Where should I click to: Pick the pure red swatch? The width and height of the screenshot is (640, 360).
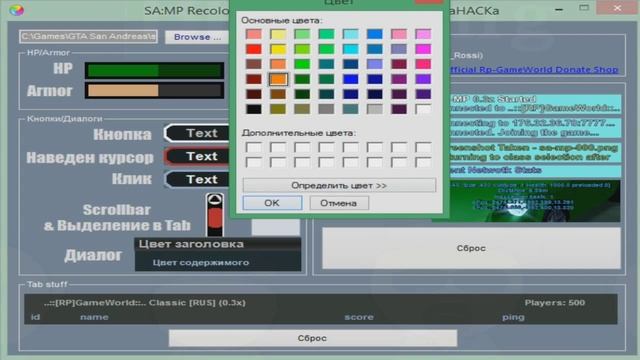click(x=254, y=49)
